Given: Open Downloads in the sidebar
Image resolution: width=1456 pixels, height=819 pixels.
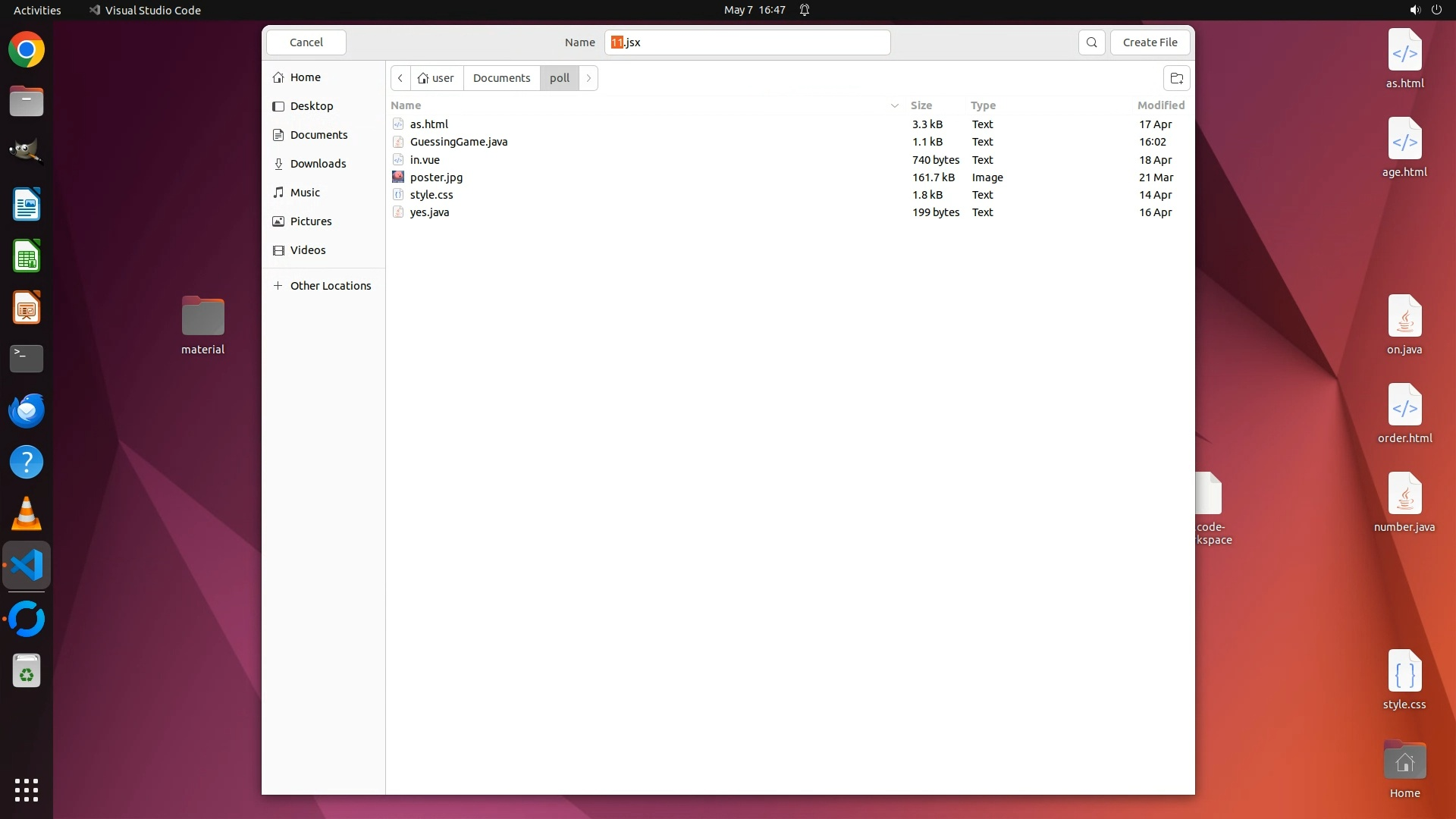Looking at the screenshot, I should tap(318, 164).
